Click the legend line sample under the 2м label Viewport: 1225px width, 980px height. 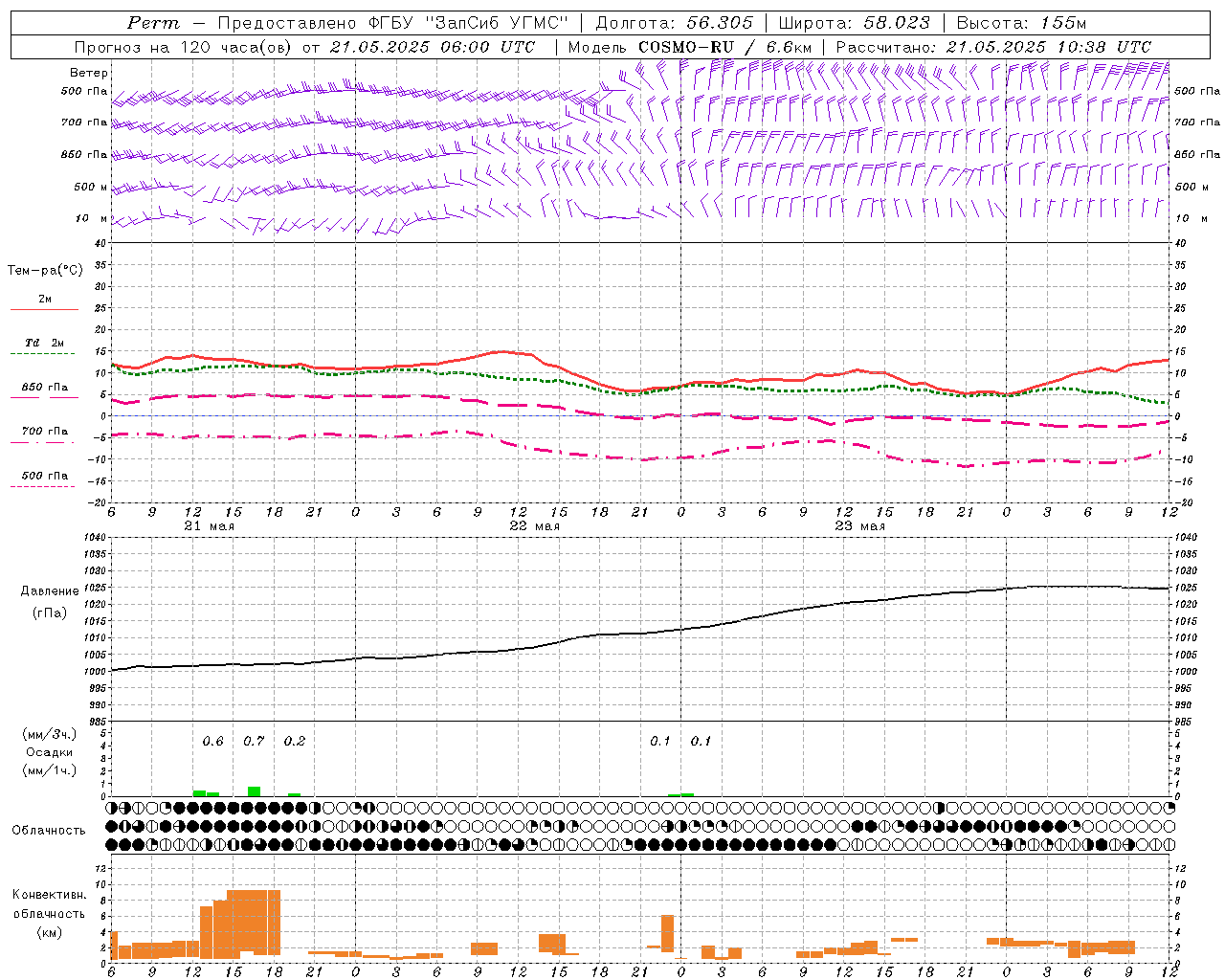(44, 310)
